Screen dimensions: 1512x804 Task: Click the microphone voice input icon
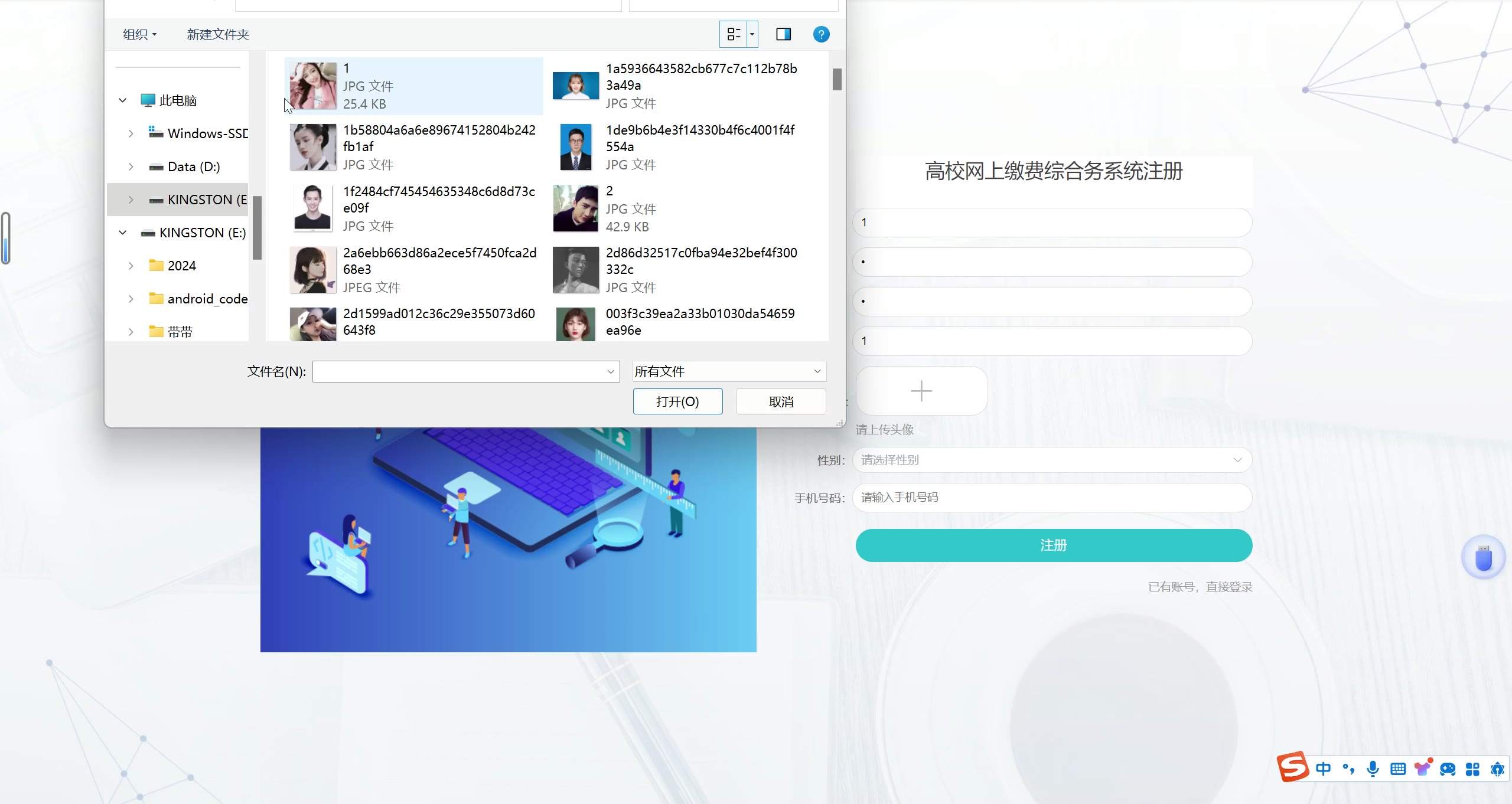[1373, 769]
